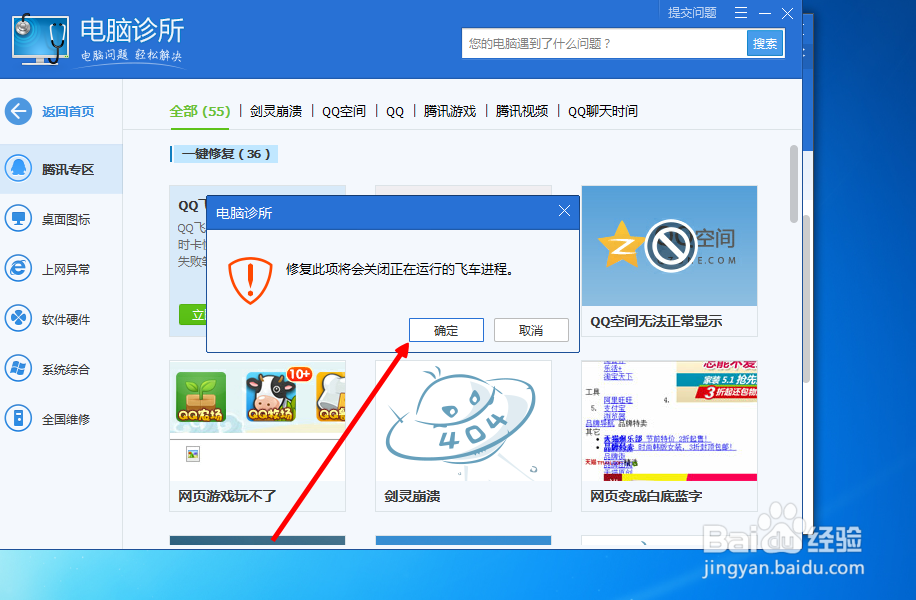Click the 网页变成白底蓝字 card title
Screen dimensions: 916x600
point(646,496)
